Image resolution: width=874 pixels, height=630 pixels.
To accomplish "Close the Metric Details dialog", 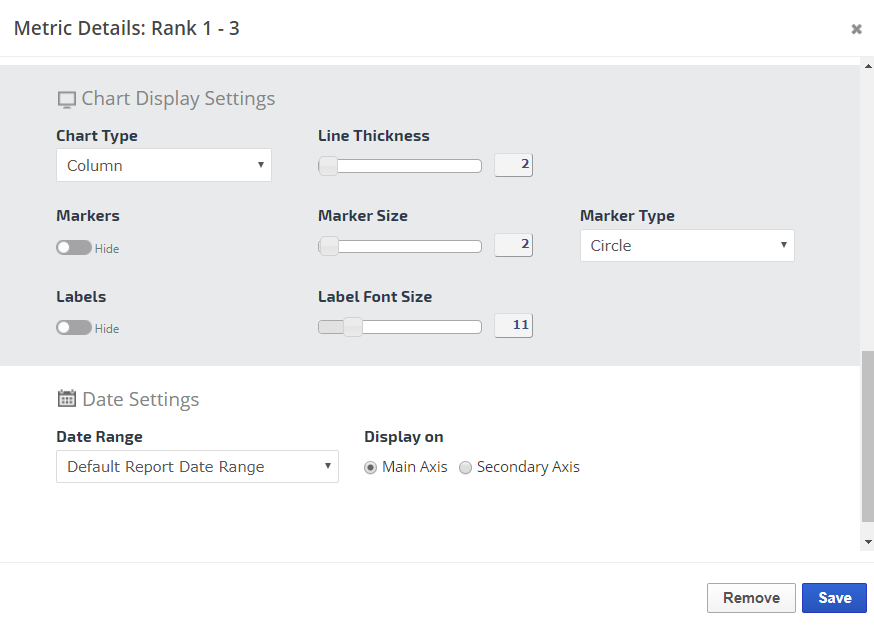I will point(856,29).
